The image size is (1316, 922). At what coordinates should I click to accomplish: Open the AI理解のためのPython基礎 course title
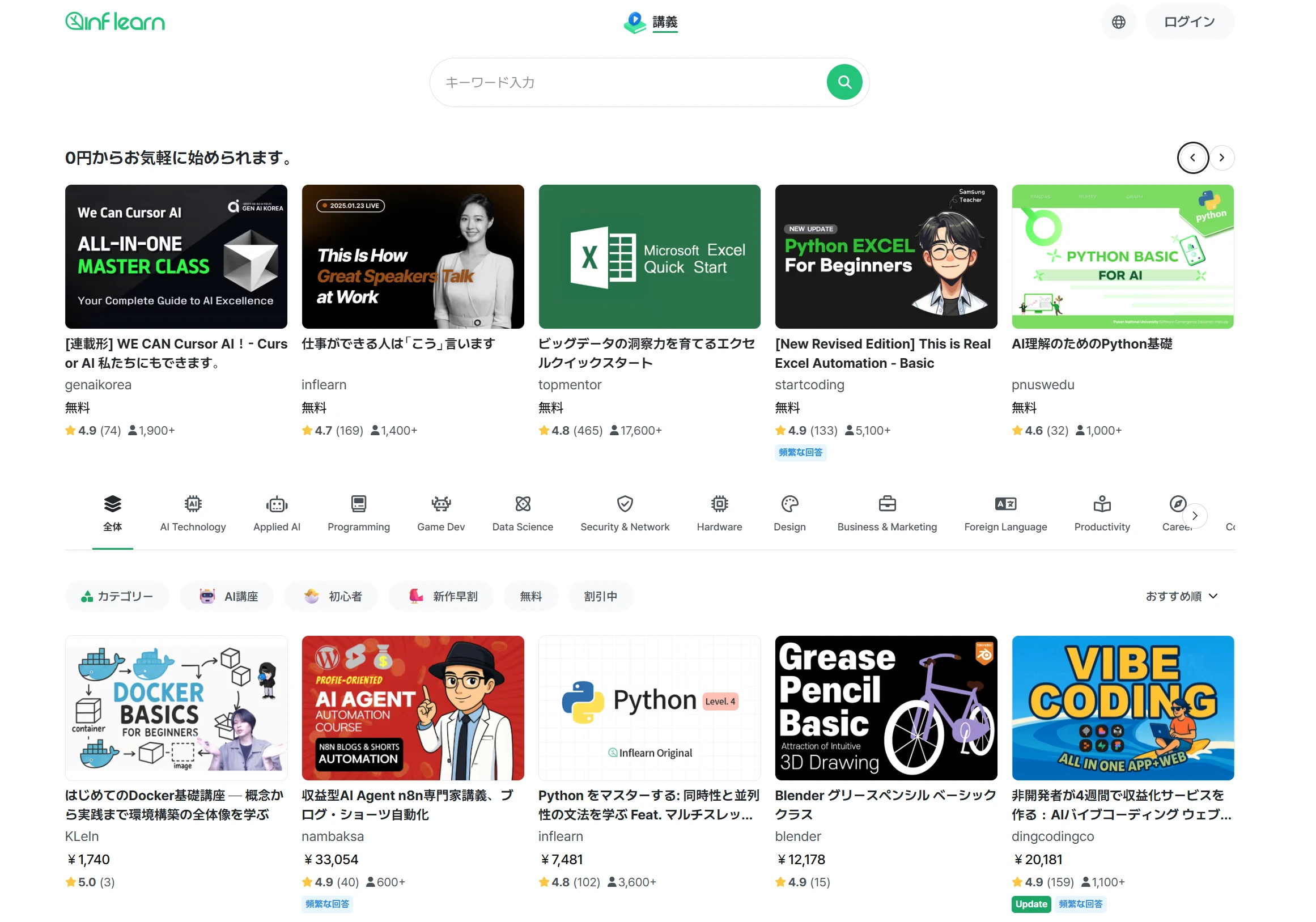pos(1092,344)
